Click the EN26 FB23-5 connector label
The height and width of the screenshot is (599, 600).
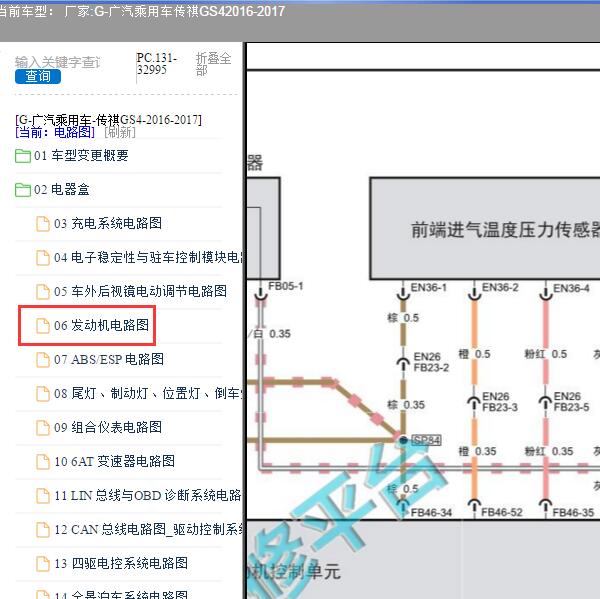click(x=571, y=402)
